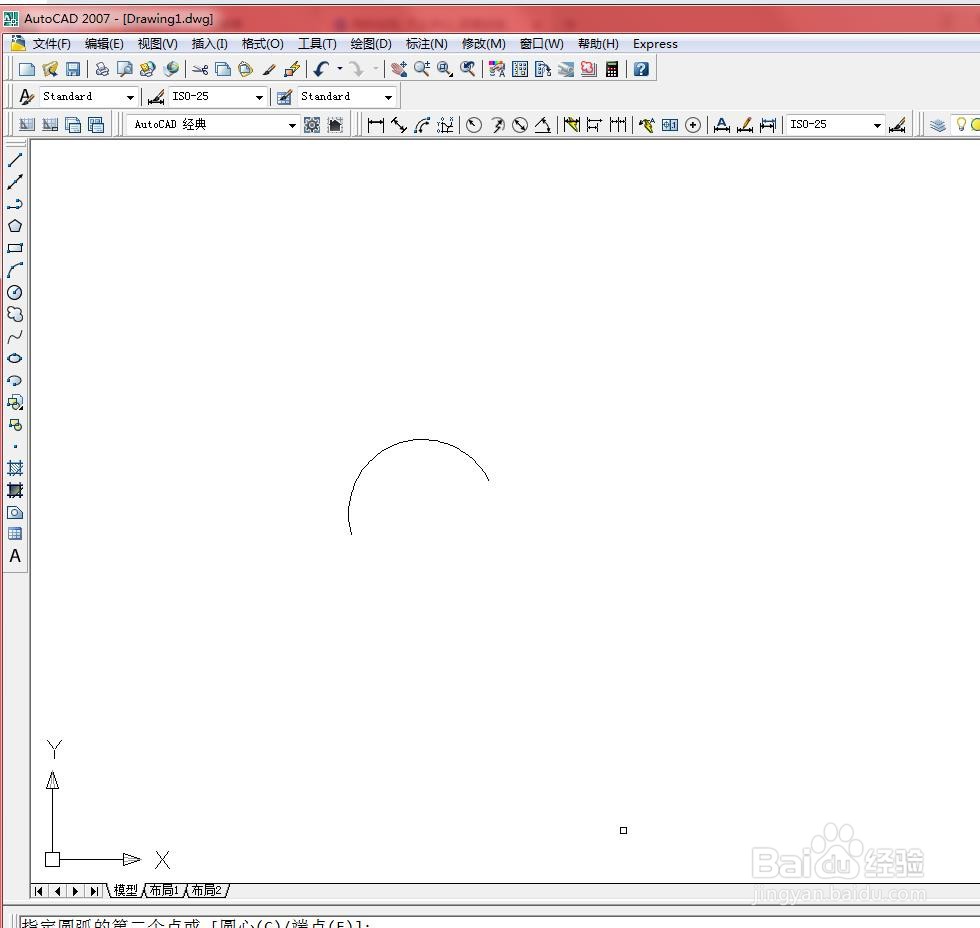Open the Tool Palettes window icon
This screenshot has width=980, height=928.
pos(542,69)
